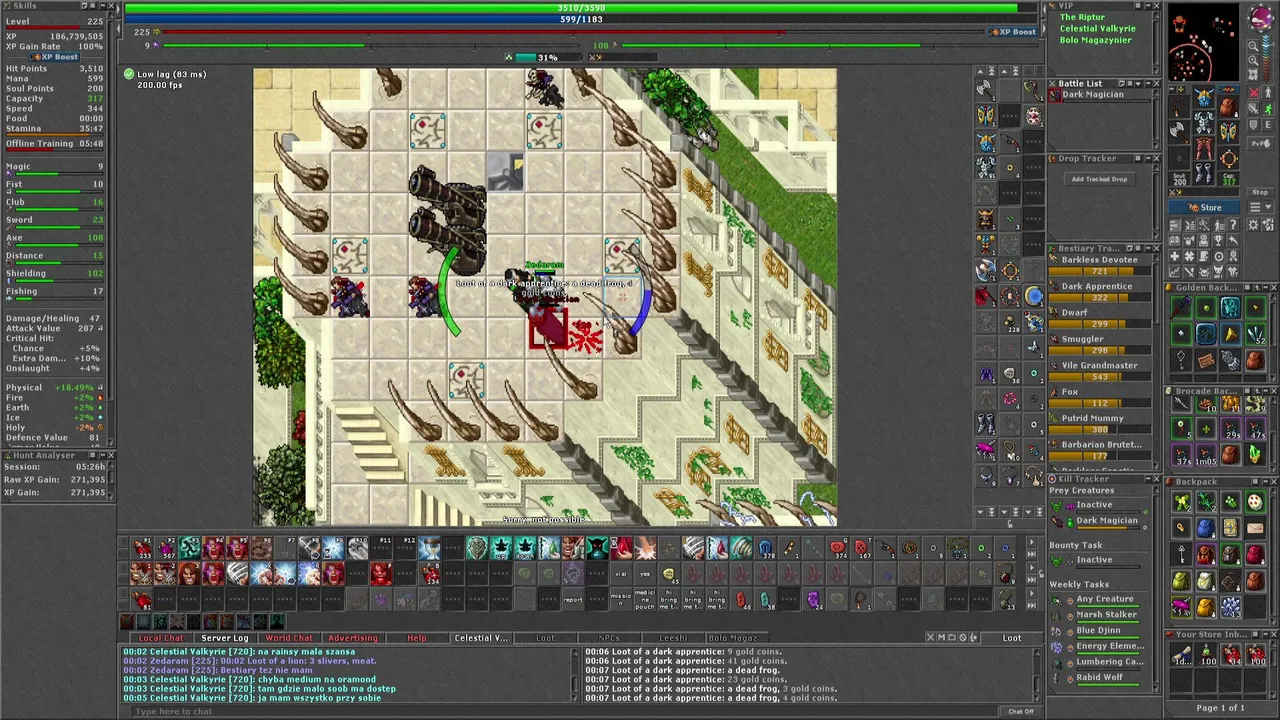
Task: Click Add Tracked Drop button
Action: point(1100,179)
